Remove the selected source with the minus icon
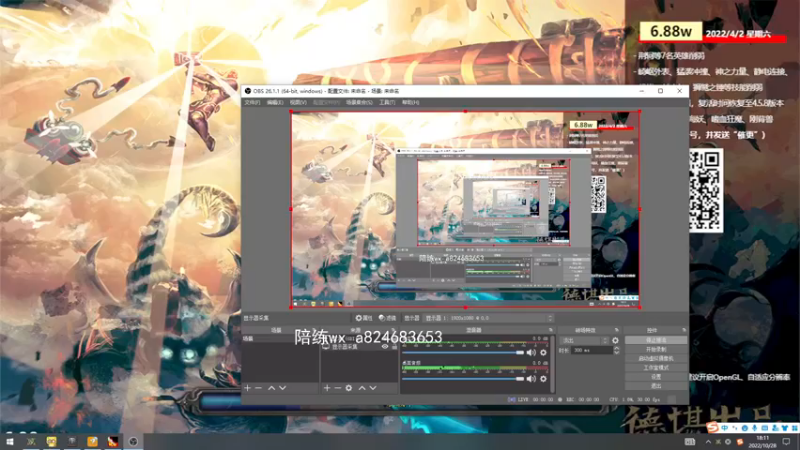The image size is (800, 450). coord(337,388)
